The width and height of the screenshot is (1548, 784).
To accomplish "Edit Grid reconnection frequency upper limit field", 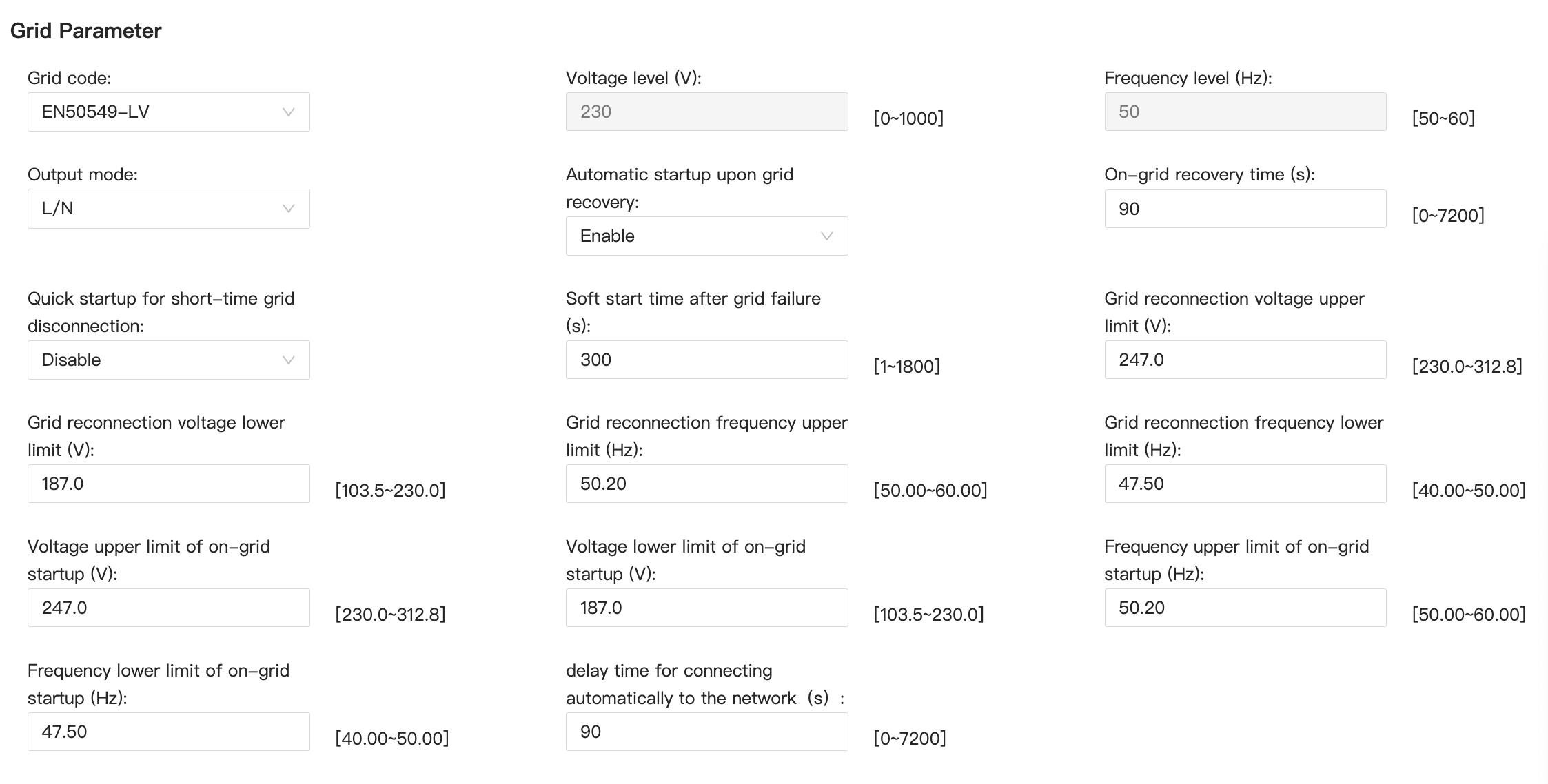I will click(x=706, y=484).
